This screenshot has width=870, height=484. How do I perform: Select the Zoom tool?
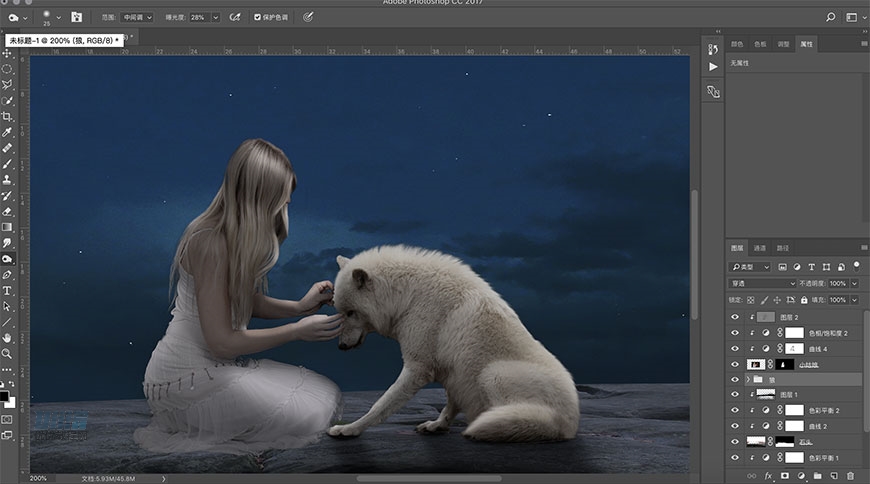coord(7,354)
